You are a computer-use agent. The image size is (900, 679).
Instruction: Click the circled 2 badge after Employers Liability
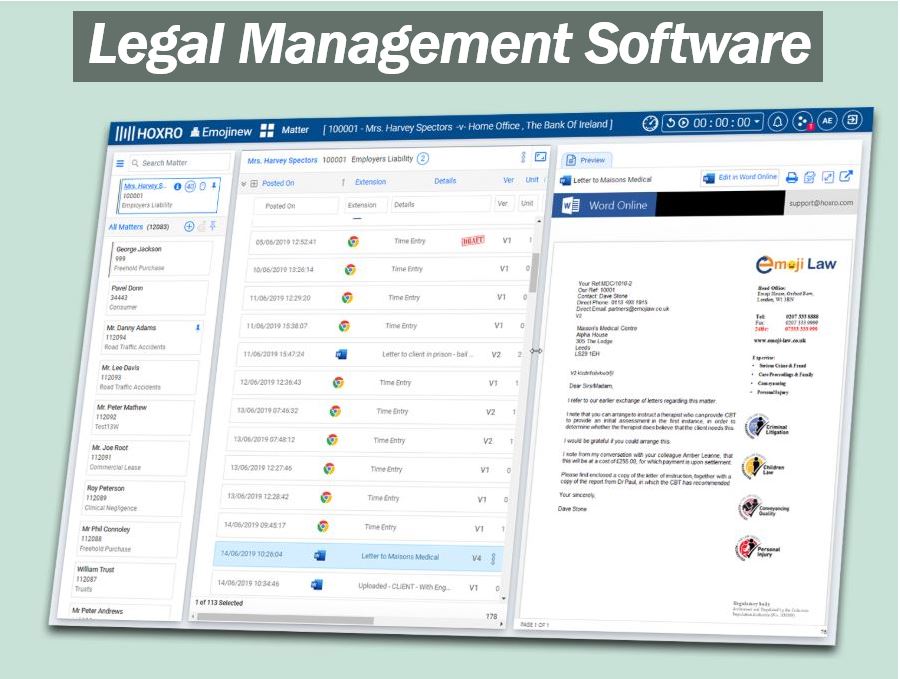coord(422,158)
